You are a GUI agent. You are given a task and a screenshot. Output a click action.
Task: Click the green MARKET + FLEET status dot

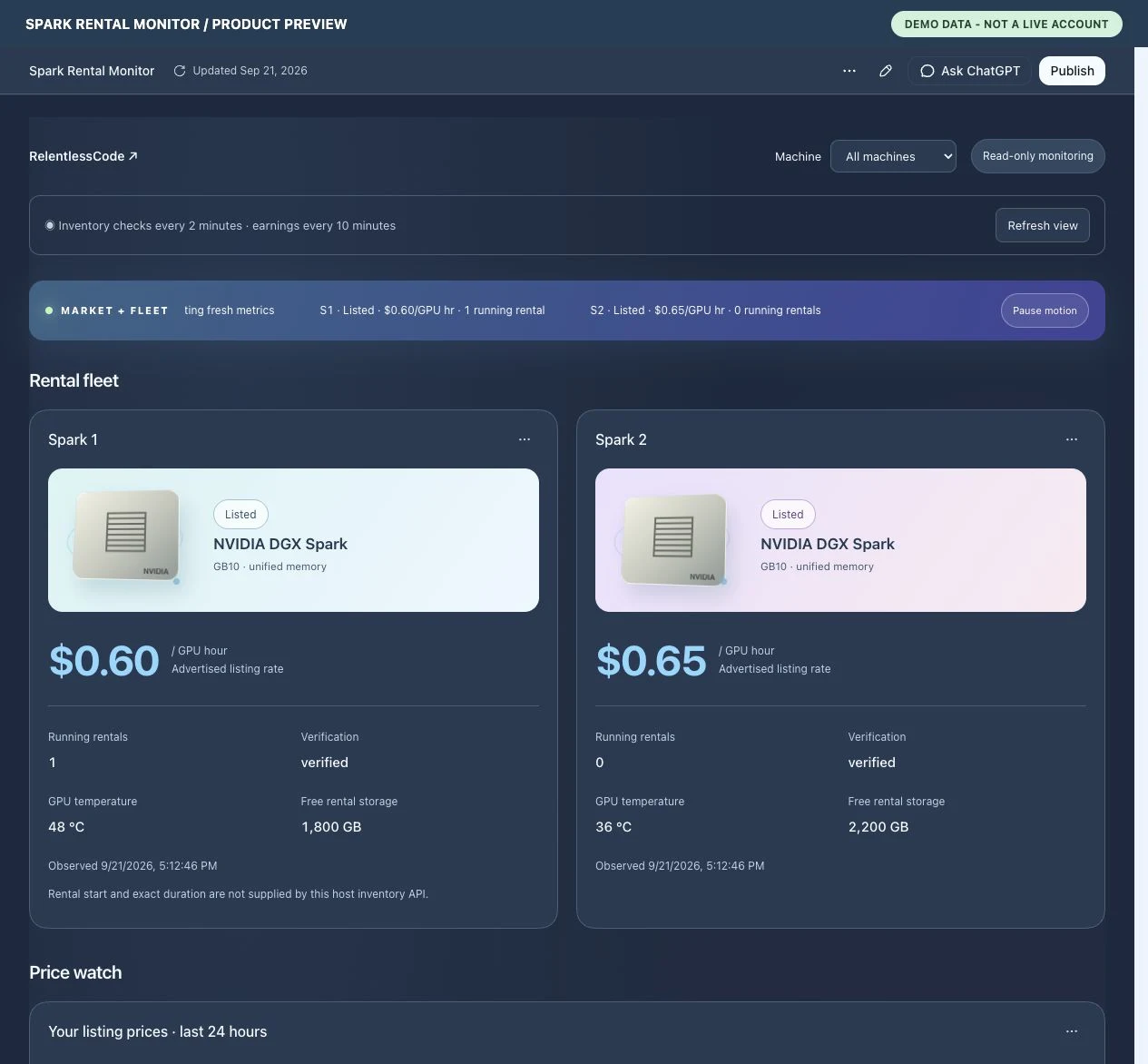click(49, 310)
